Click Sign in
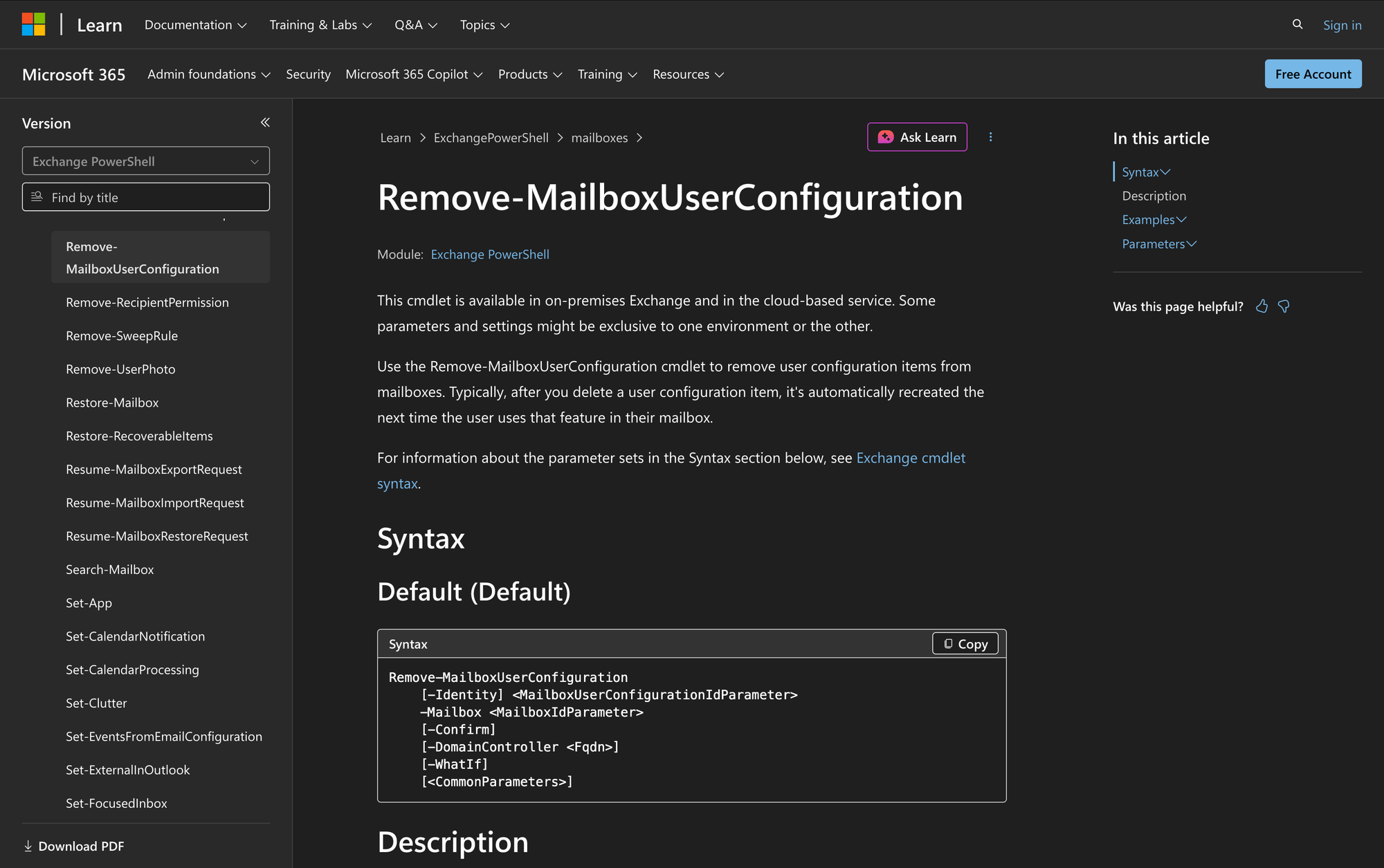Viewport: 1384px width, 868px height. [x=1342, y=25]
